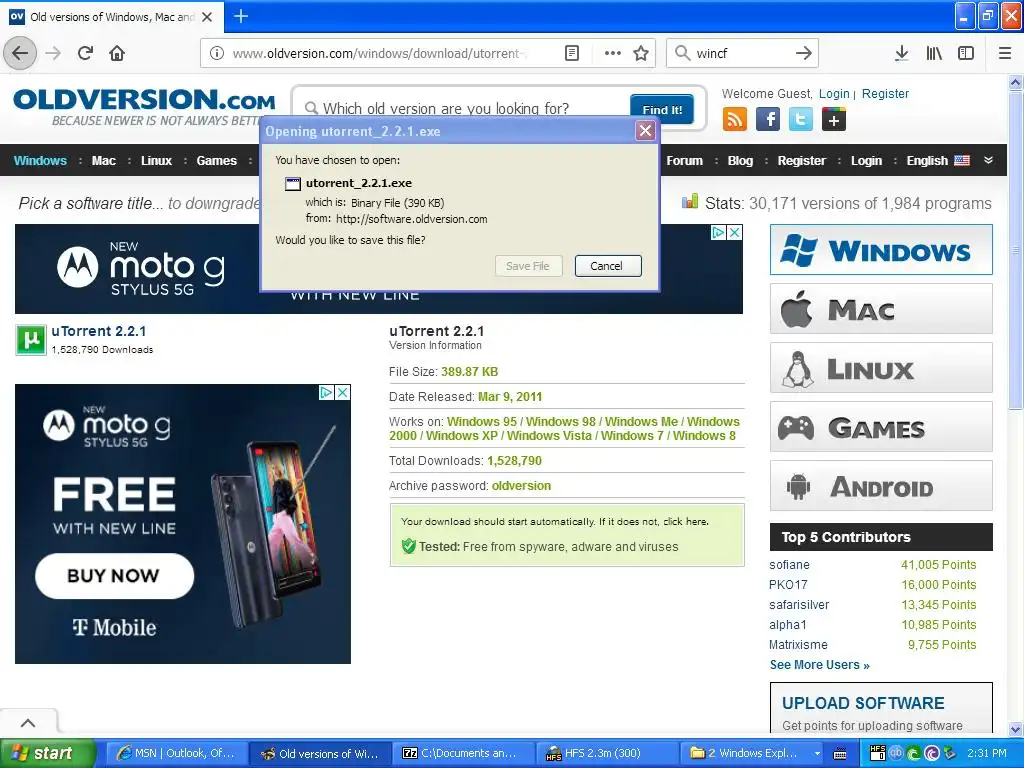Screen dimensions: 1024x768
Task: Expand the bottom-left collapse chevron tab
Action: (x=28, y=722)
